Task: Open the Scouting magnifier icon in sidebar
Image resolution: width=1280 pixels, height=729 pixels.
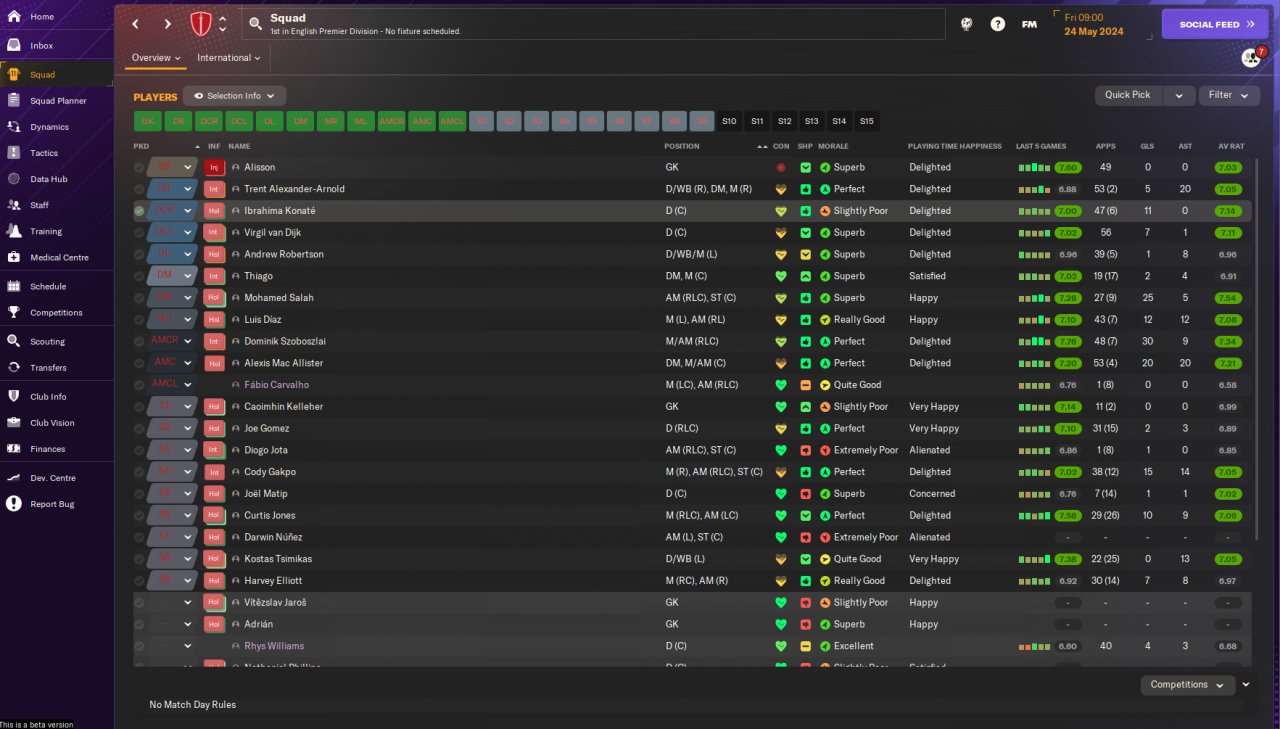Action: [x=14, y=341]
